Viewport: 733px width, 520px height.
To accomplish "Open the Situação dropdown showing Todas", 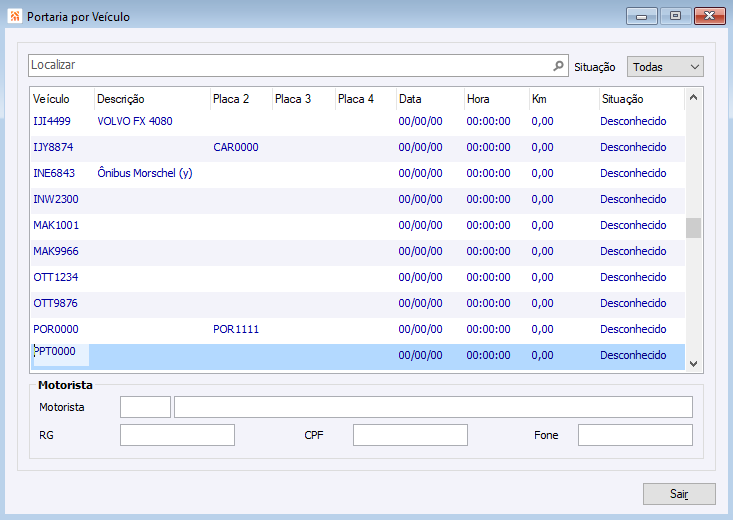I will (665, 67).
